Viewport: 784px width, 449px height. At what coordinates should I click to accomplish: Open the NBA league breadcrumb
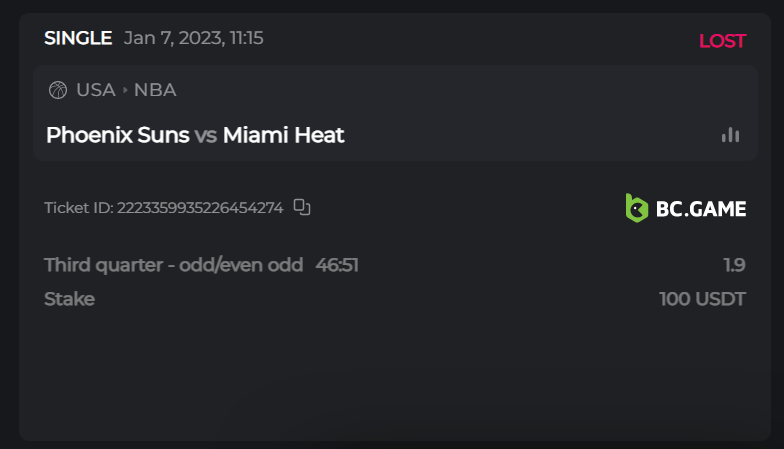point(155,90)
